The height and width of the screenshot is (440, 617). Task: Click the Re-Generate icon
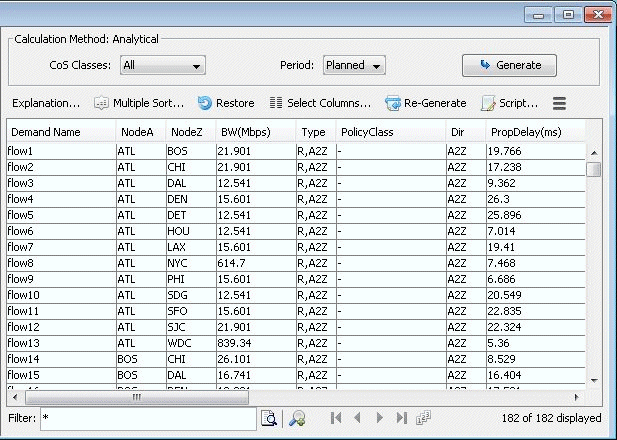tap(393, 103)
